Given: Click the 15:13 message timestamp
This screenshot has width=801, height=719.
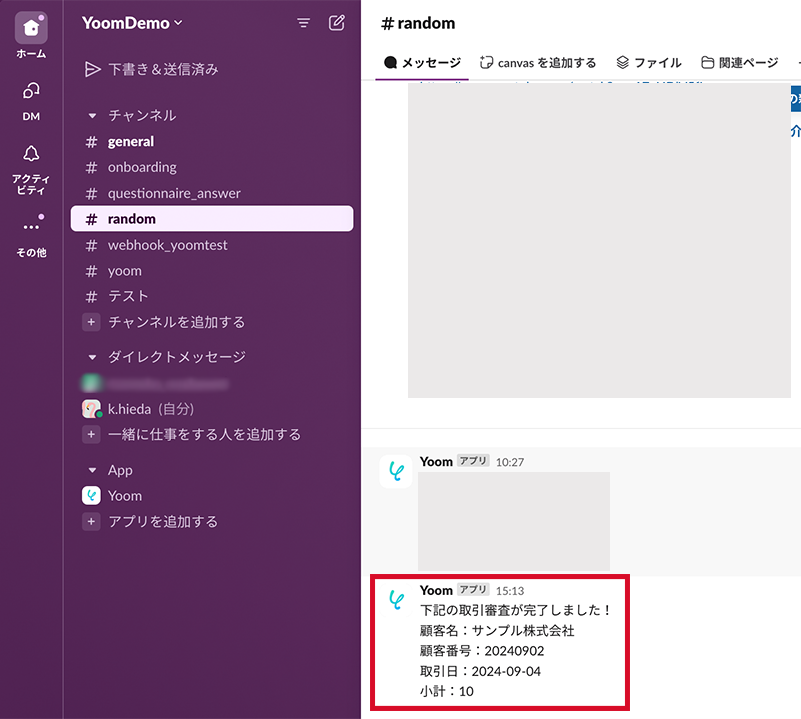Looking at the screenshot, I should pyautogui.click(x=510, y=591).
